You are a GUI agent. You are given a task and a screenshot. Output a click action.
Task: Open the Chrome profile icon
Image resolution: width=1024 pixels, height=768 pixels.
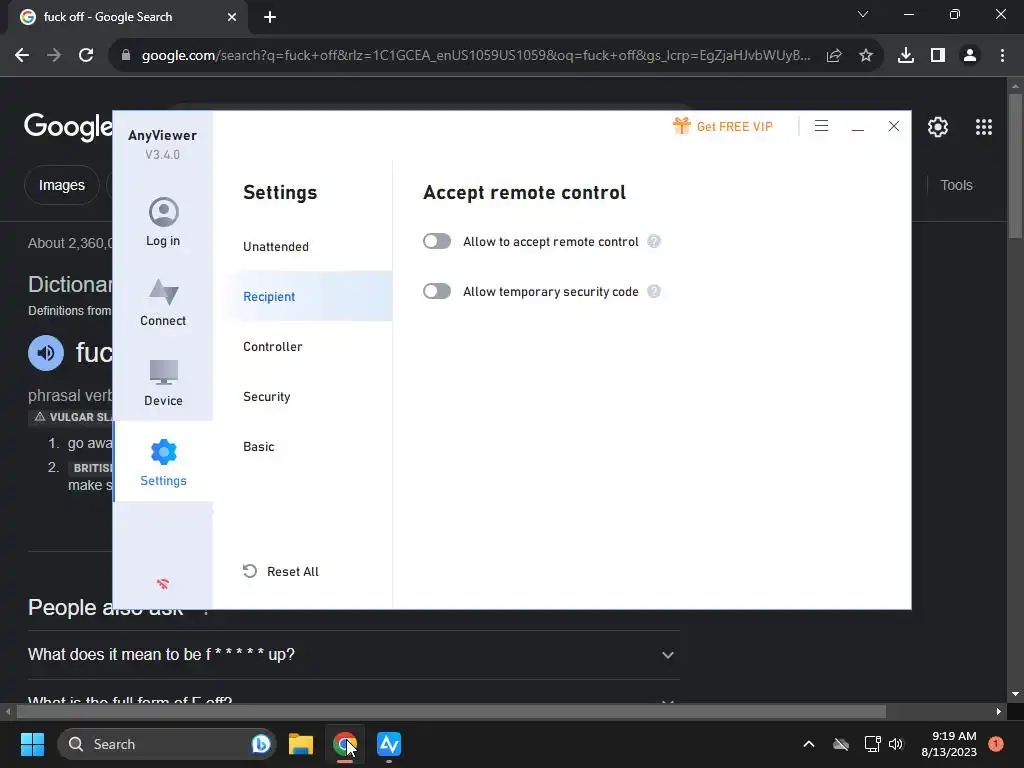click(970, 56)
